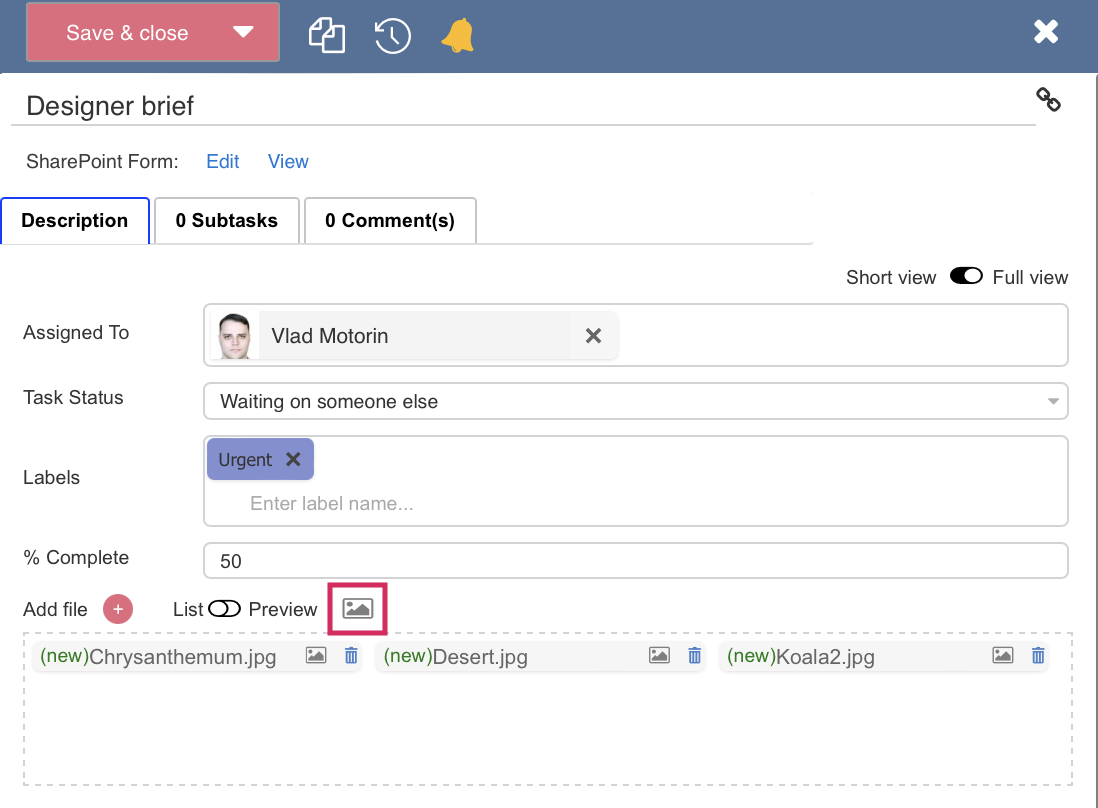The image size is (1098, 808).
Task: Remove the Urgent label chip
Action: point(293,459)
